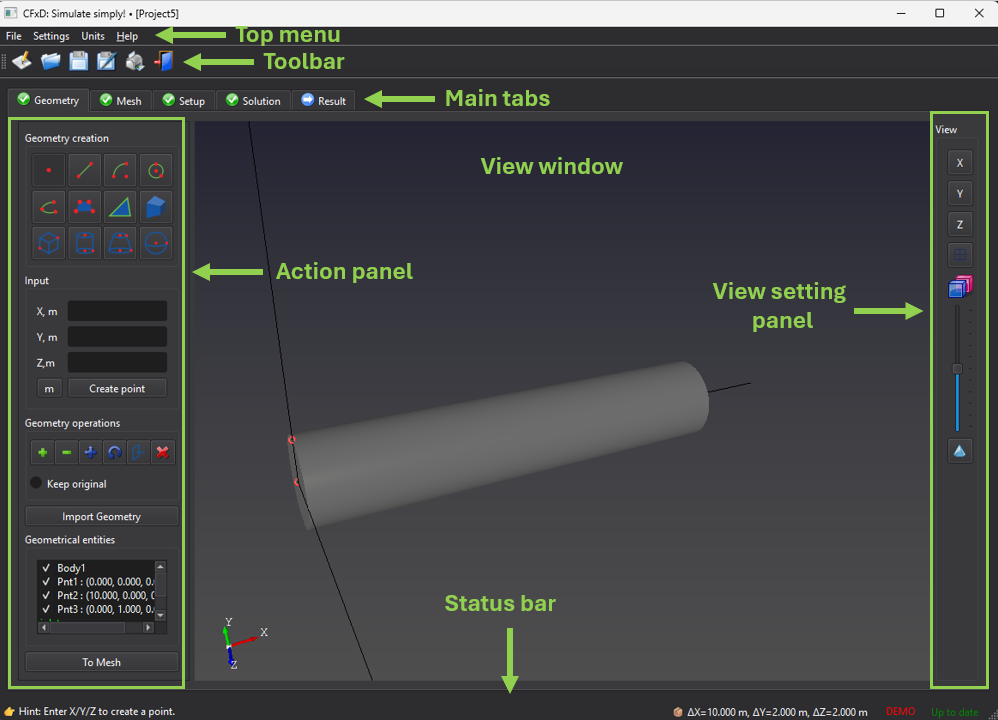Select the line creation tool

(84, 171)
